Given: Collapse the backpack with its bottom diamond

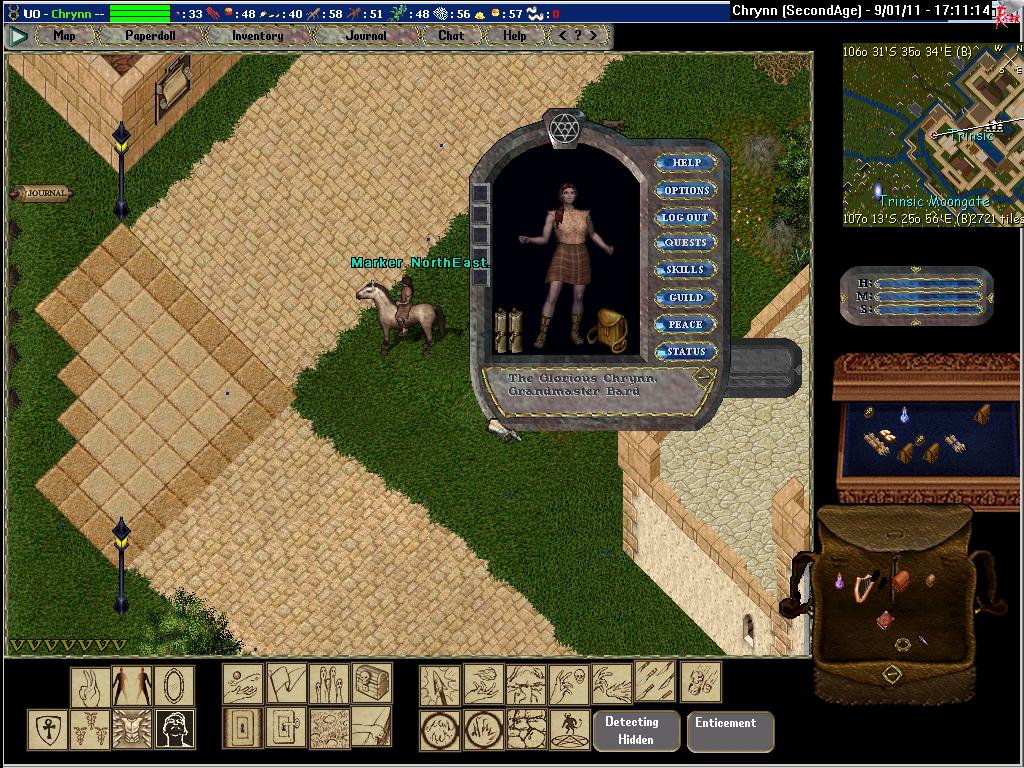Looking at the screenshot, I should [x=893, y=675].
